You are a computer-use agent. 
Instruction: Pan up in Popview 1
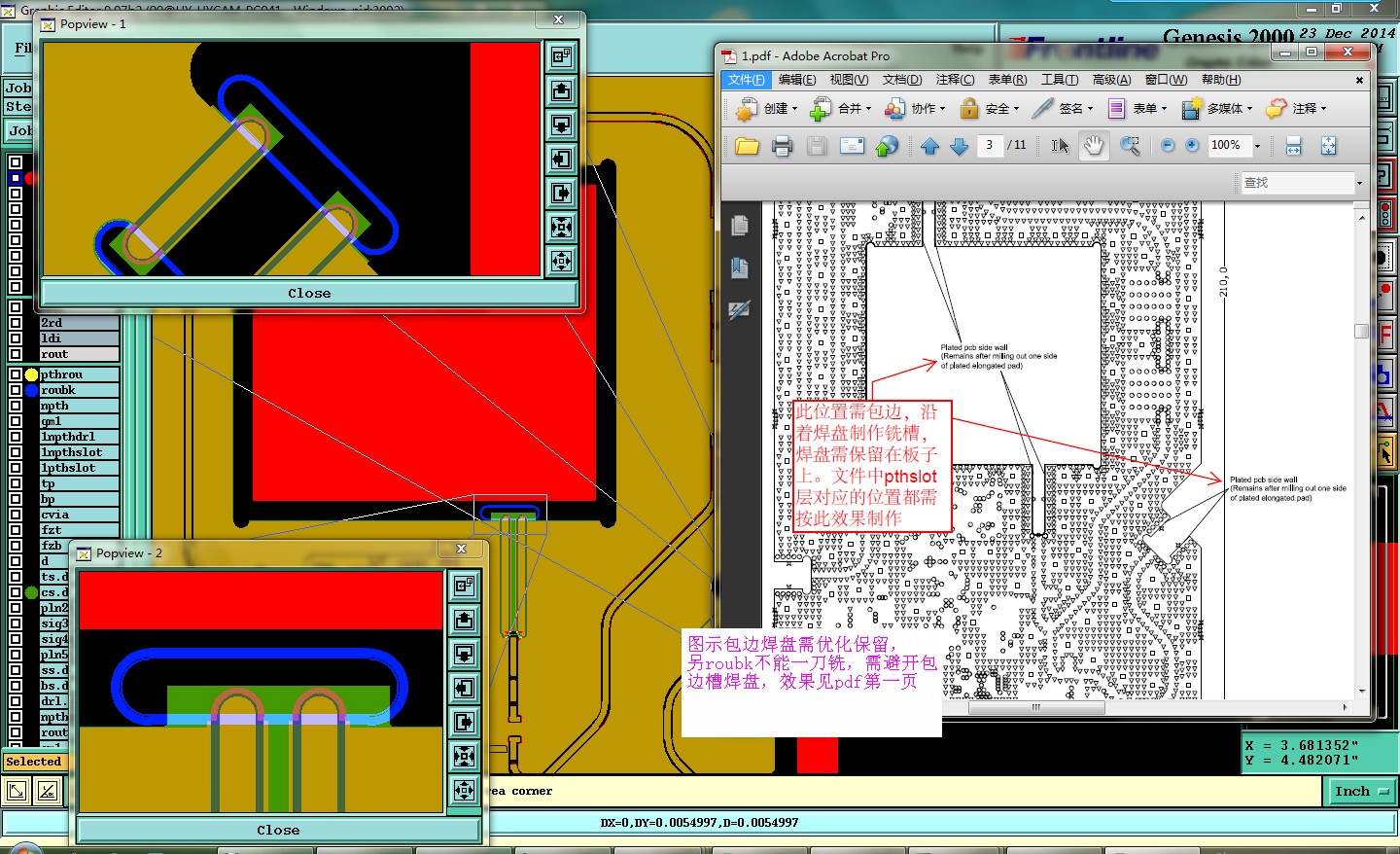pos(561,90)
